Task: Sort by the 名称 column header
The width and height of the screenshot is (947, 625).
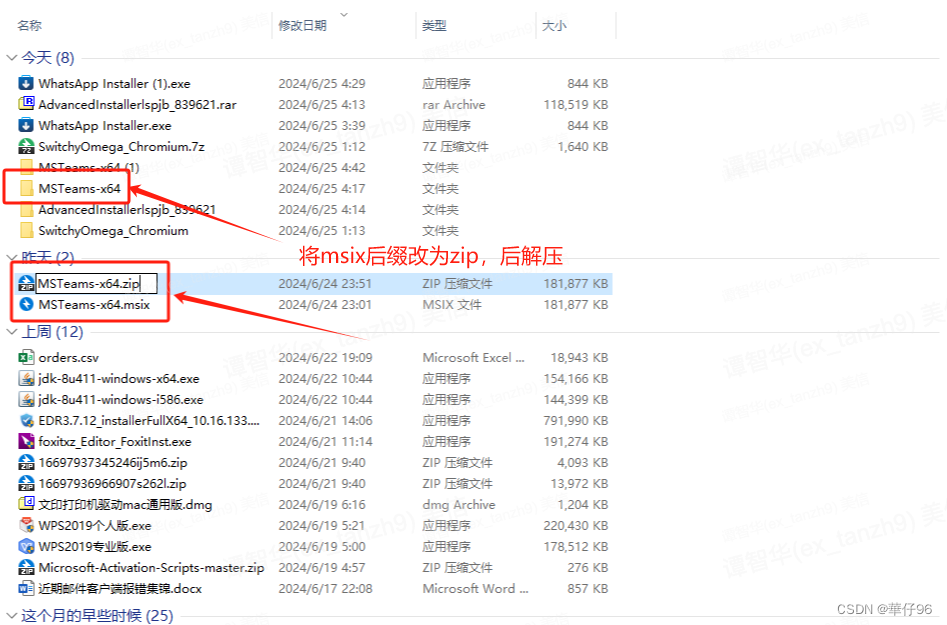Action: coord(30,25)
